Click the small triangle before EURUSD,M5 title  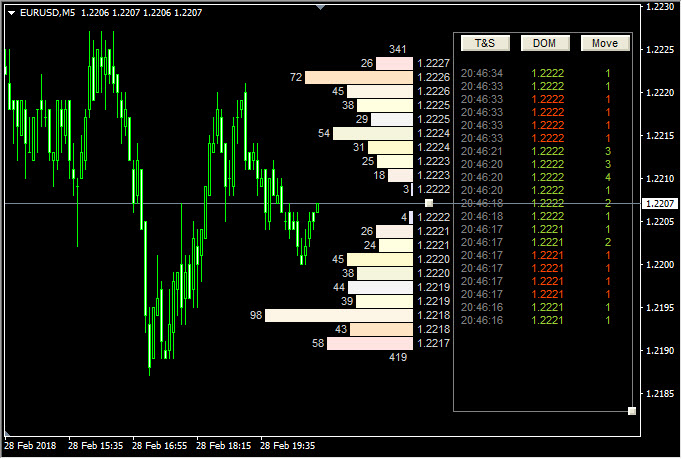[9, 12]
